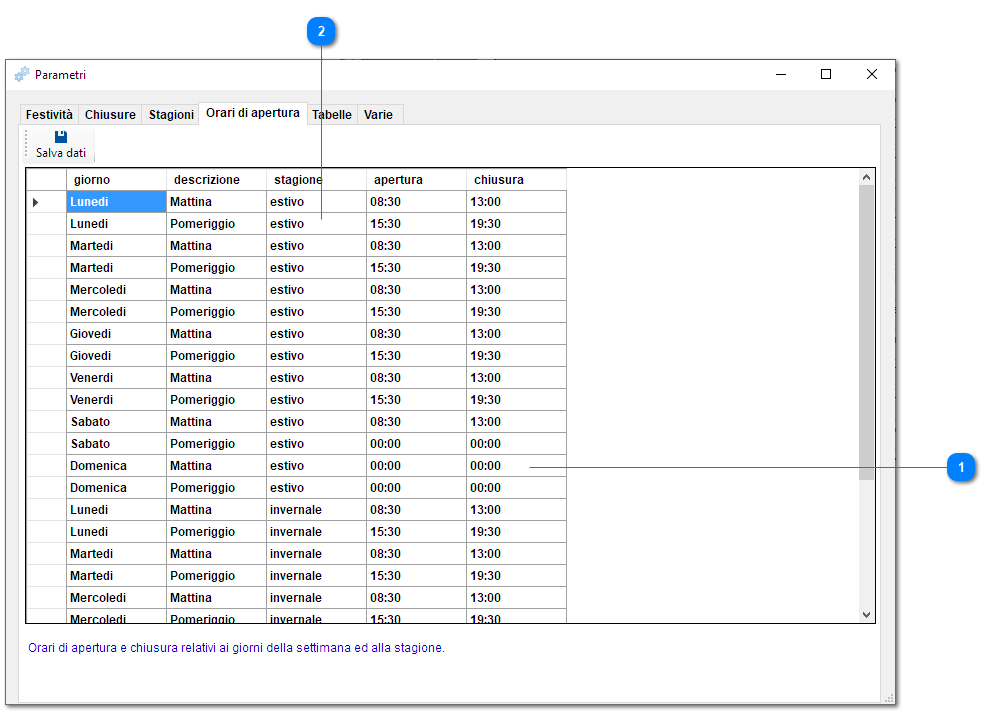
Task: Click the stagione column header
Action: click(316, 180)
